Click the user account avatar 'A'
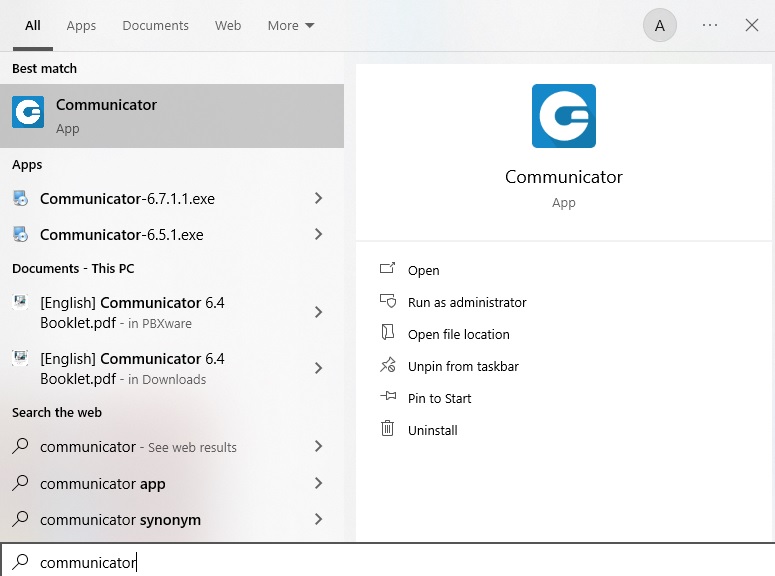The height and width of the screenshot is (576, 775). pos(659,26)
